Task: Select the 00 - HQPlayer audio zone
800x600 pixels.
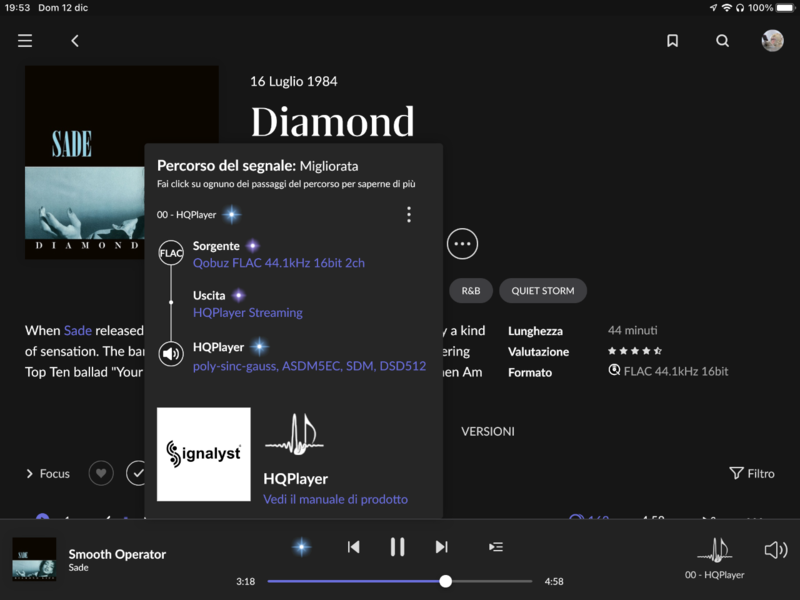Action: 714,558
